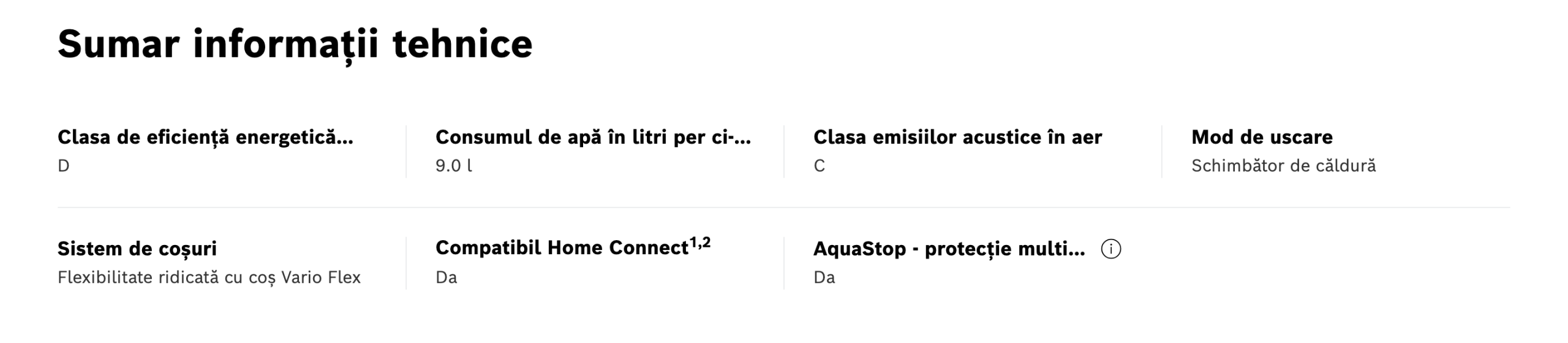Select the 'Schimbător de căldură' value
This screenshot has height=343, width=1568.
pyautogui.click(x=1283, y=166)
